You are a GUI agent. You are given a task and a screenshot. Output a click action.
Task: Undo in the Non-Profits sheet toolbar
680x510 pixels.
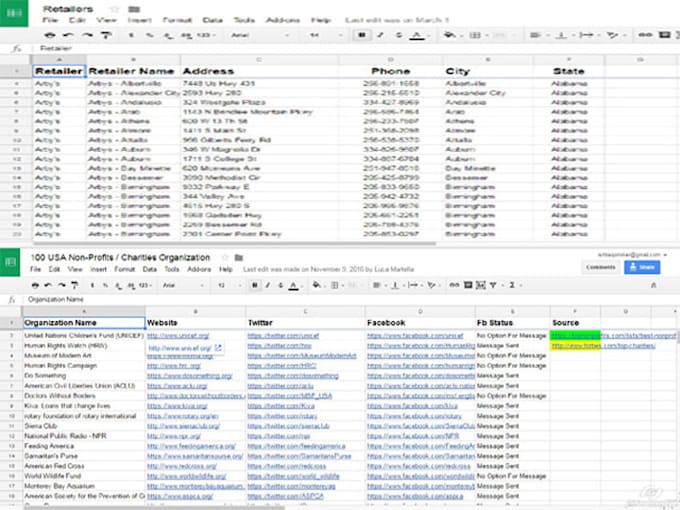click(x=49, y=285)
